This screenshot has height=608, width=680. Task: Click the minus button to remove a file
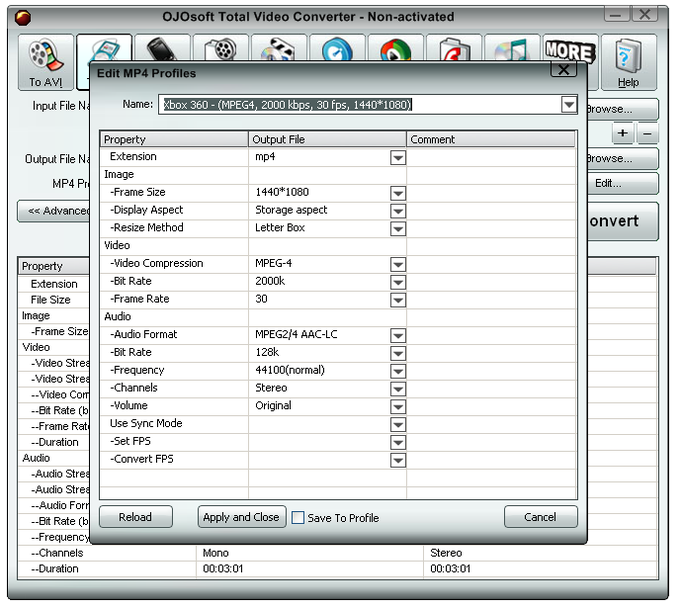[647, 133]
